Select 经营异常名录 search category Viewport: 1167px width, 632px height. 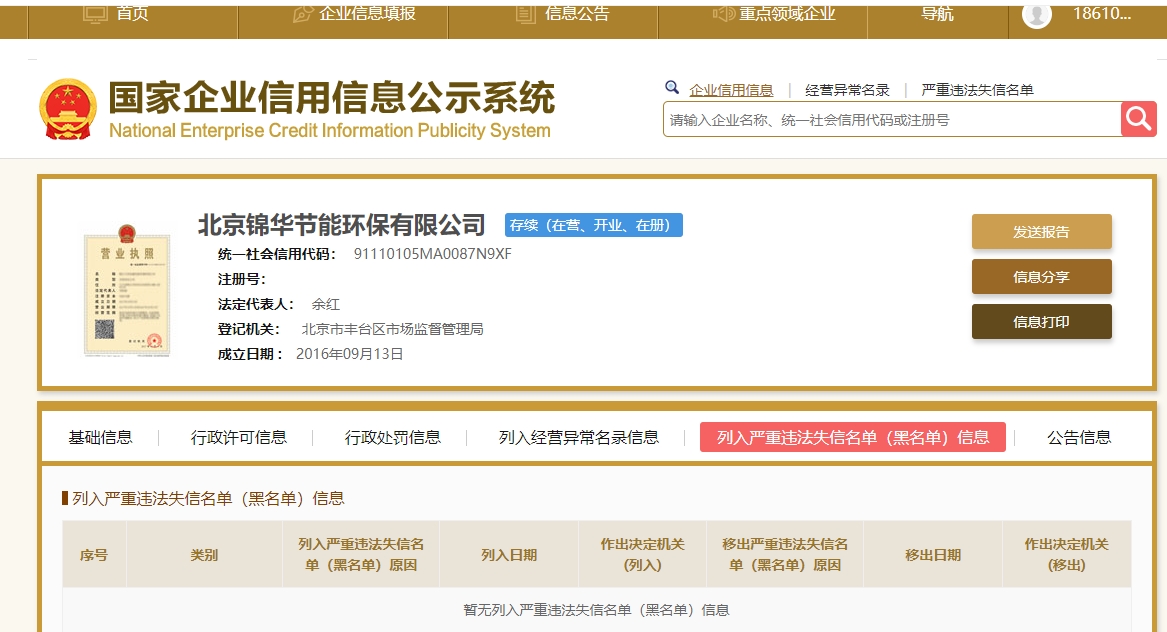pyautogui.click(x=847, y=90)
